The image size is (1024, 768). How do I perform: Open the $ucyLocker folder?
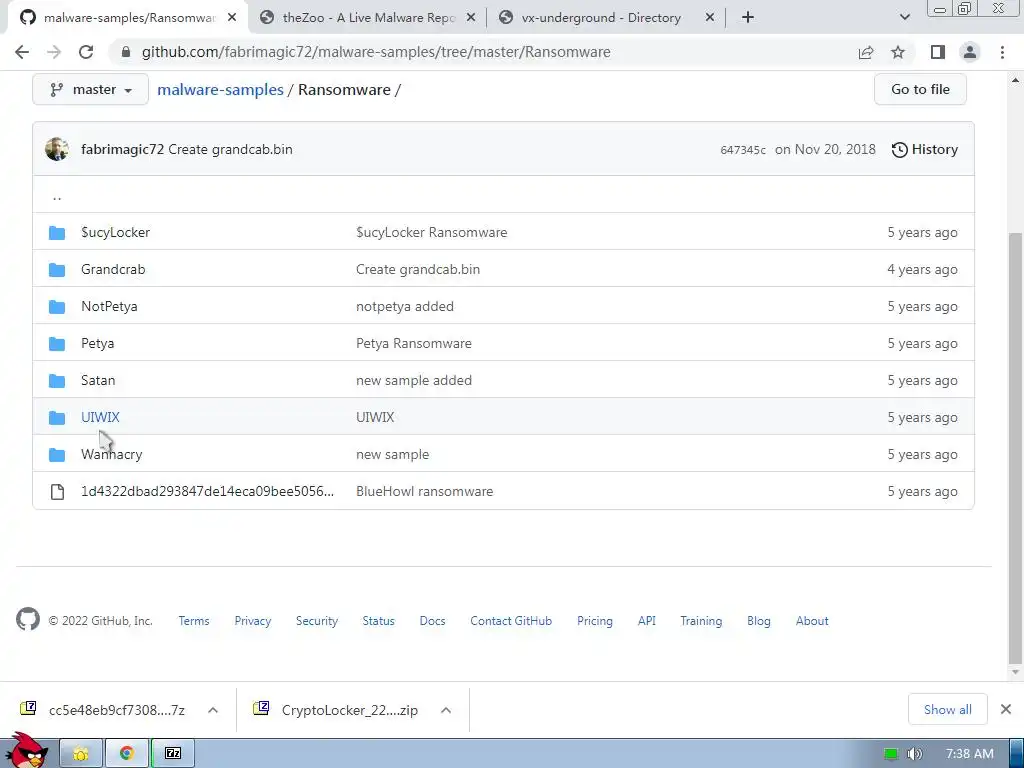coord(116,232)
